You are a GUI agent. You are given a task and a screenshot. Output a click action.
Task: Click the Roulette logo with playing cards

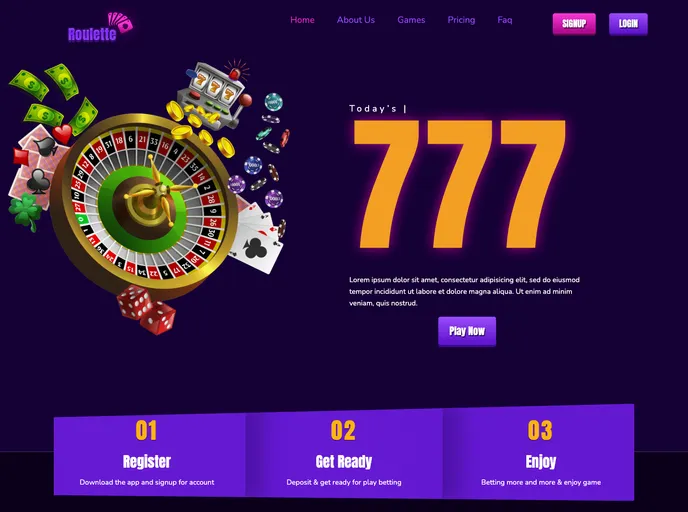[100, 28]
